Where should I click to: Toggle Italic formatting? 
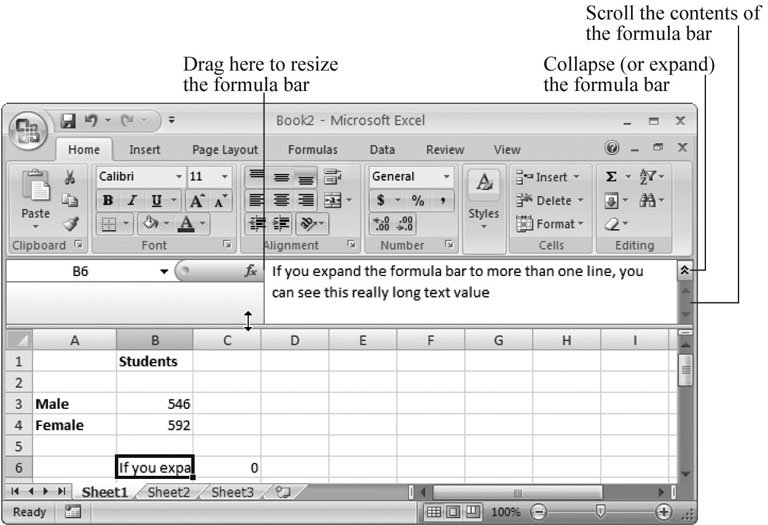(x=131, y=200)
